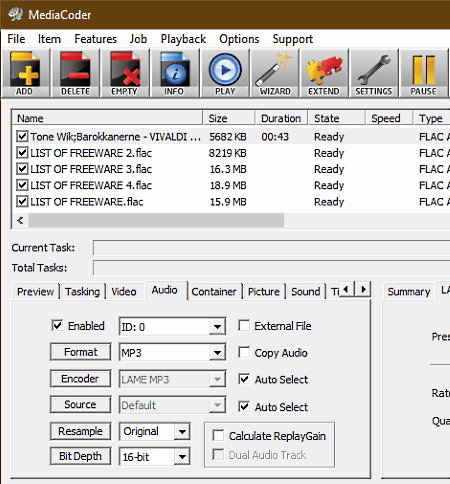Open the EXTEND puzzle icon
Screen dimensions: 450x484
click(x=324, y=73)
